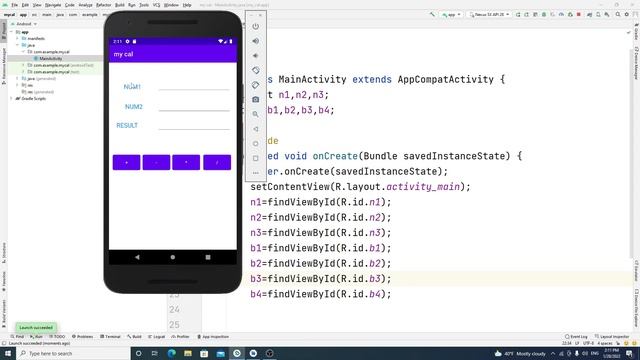Open File Explorer from the taskbar
The image size is (640, 360).
(188, 353)
